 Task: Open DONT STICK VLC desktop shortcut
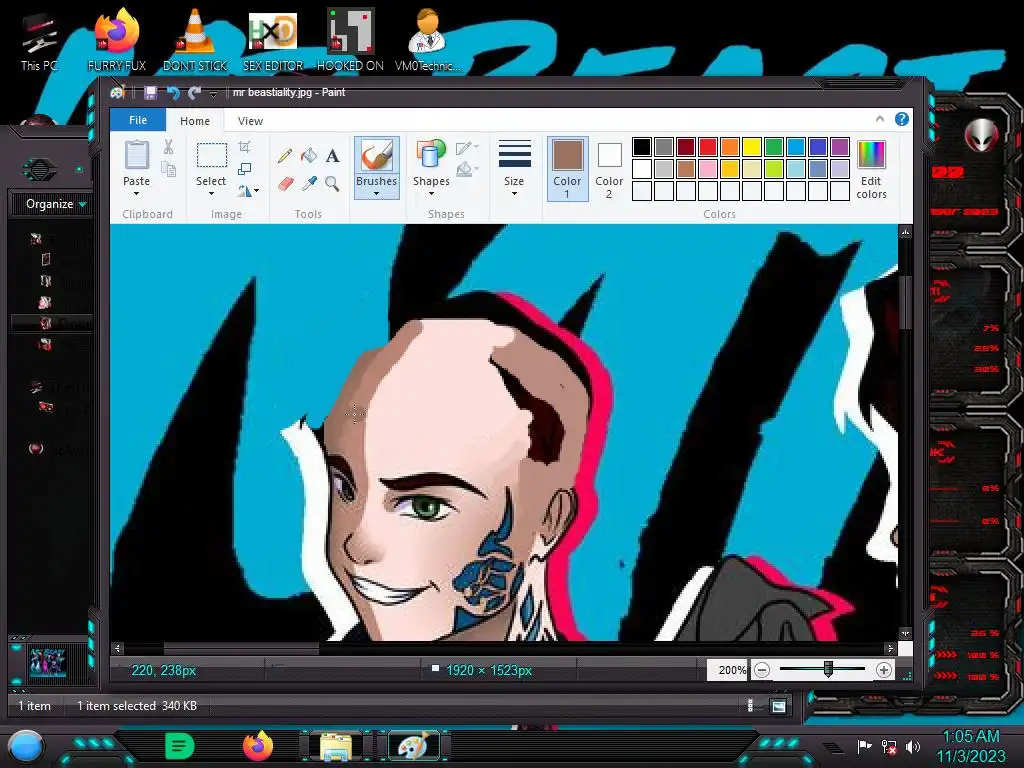[195, 39]
